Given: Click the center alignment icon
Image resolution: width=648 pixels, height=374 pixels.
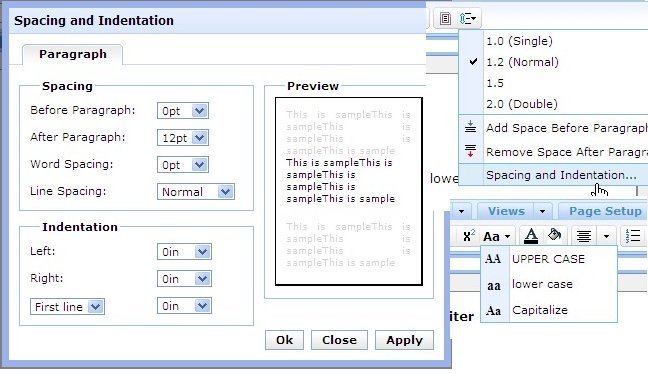Looking at the screenshot, I should 584,236.
